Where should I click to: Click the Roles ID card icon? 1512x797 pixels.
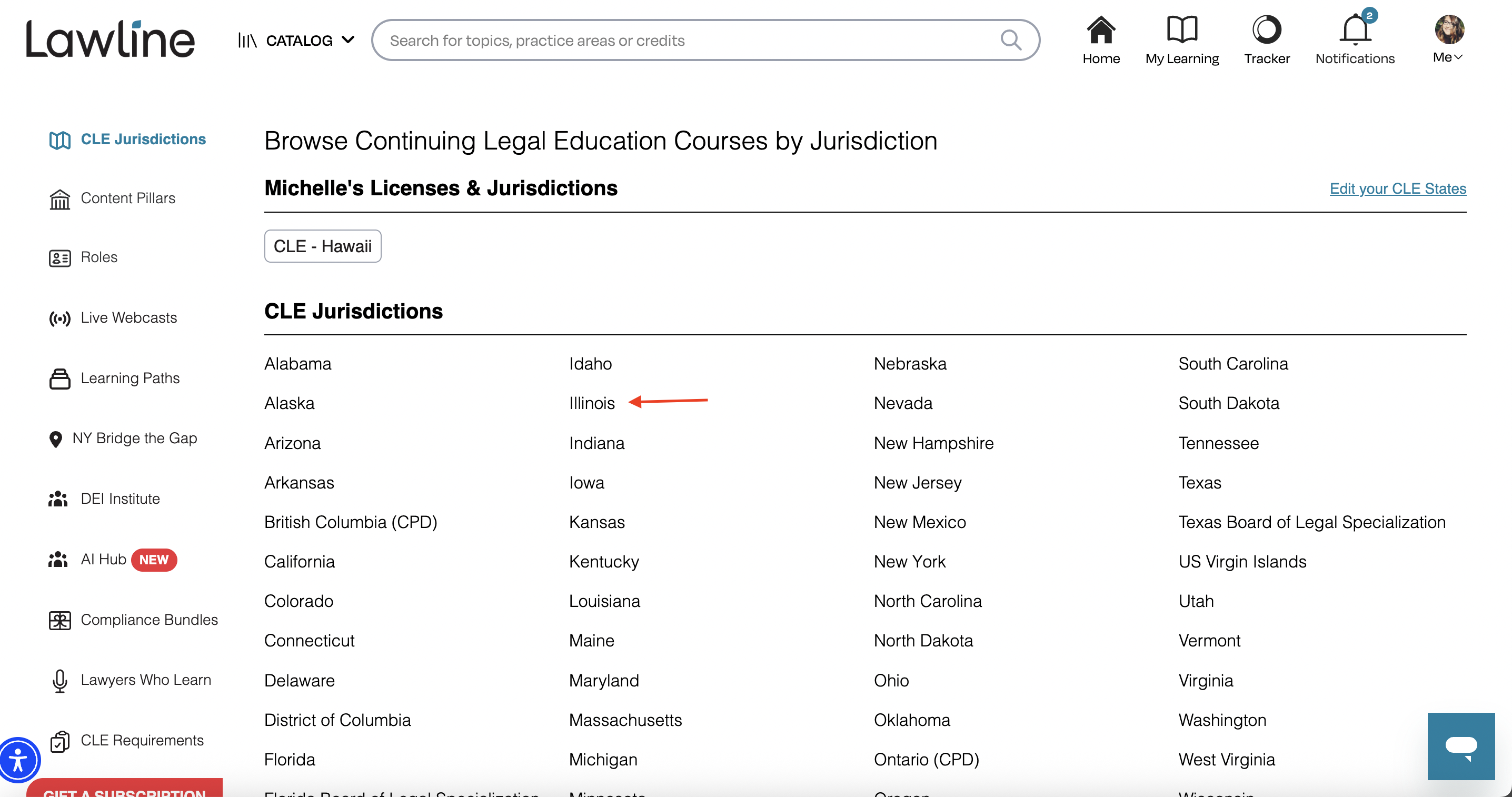pos(60,257)
